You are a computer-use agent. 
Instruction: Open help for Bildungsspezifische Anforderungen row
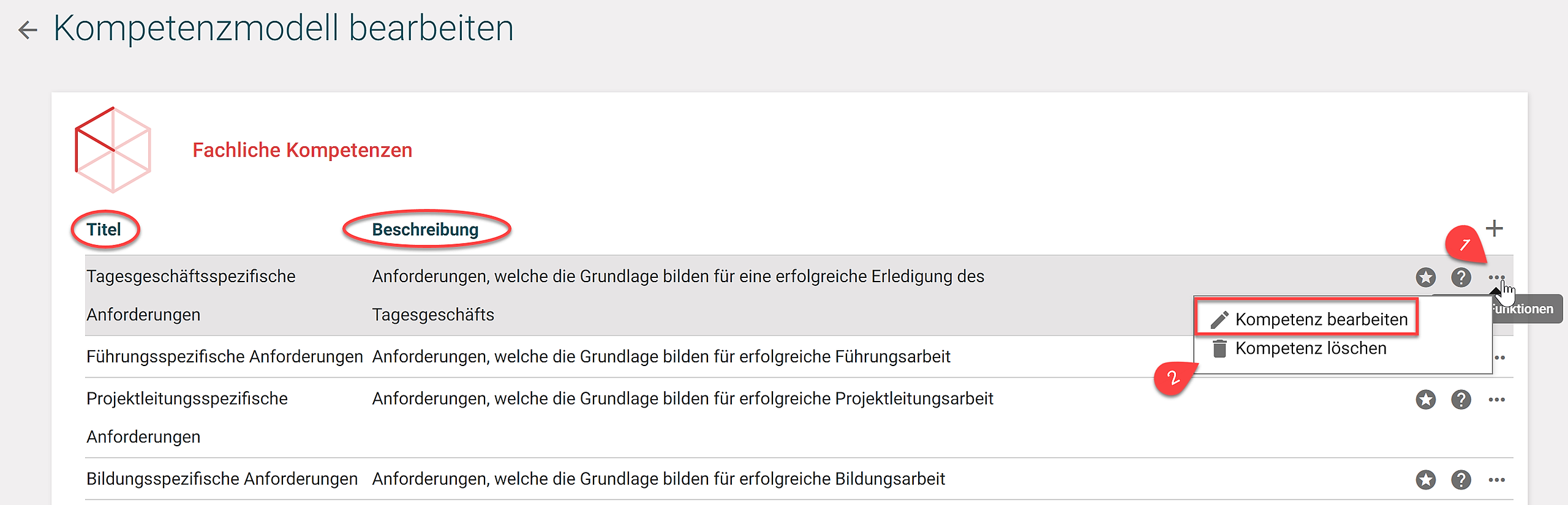click(x=1461, y=479)
